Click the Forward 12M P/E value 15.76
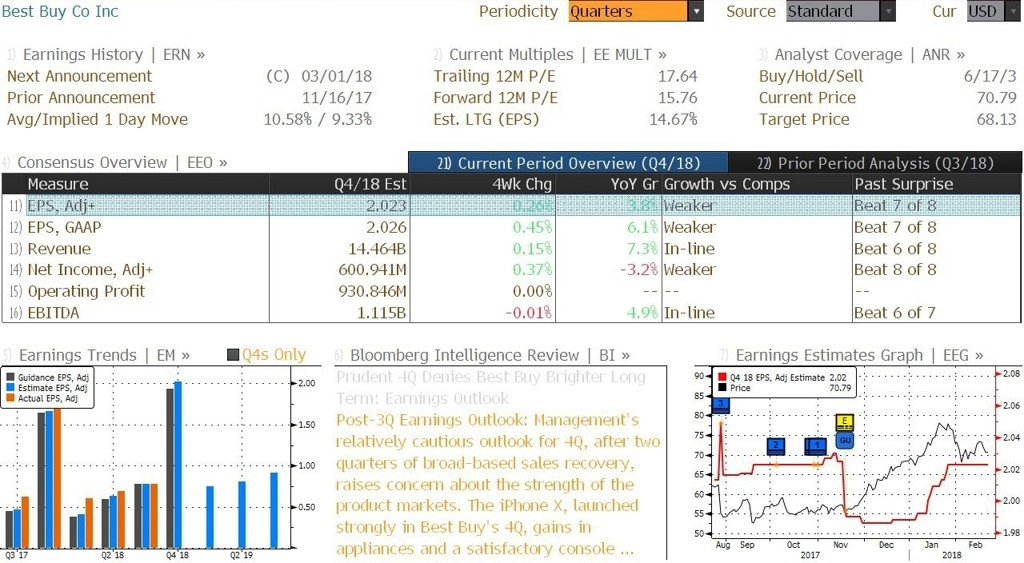1024x563 pixels. (x=677, y=98)
